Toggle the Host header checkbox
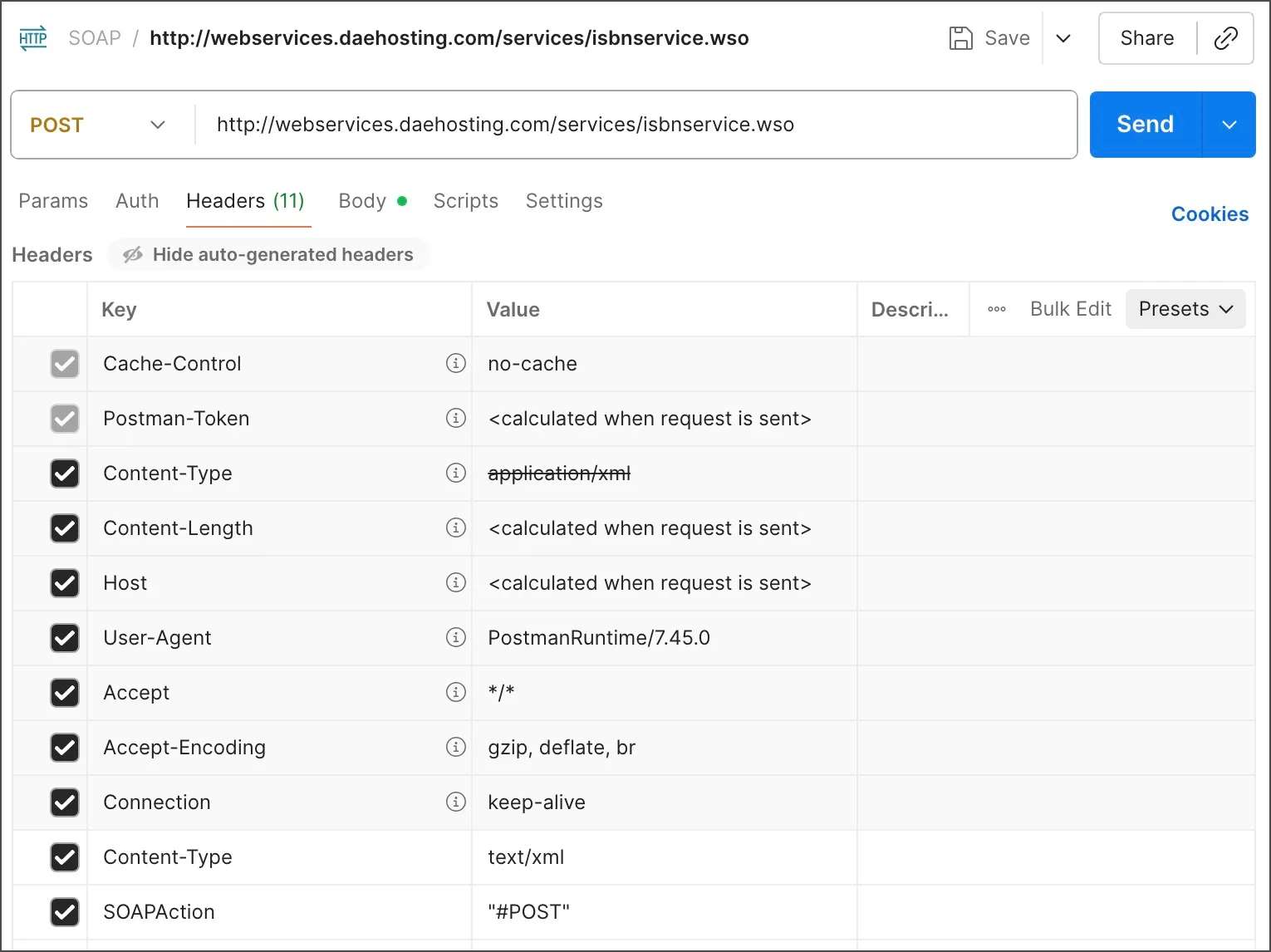Image resolution: width=1271 pixels, height=952 pixels. click(65, 583)
